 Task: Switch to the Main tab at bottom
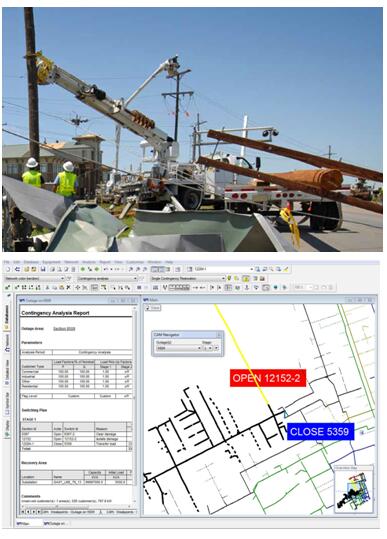pyautogui.click(x=25, y=524)
